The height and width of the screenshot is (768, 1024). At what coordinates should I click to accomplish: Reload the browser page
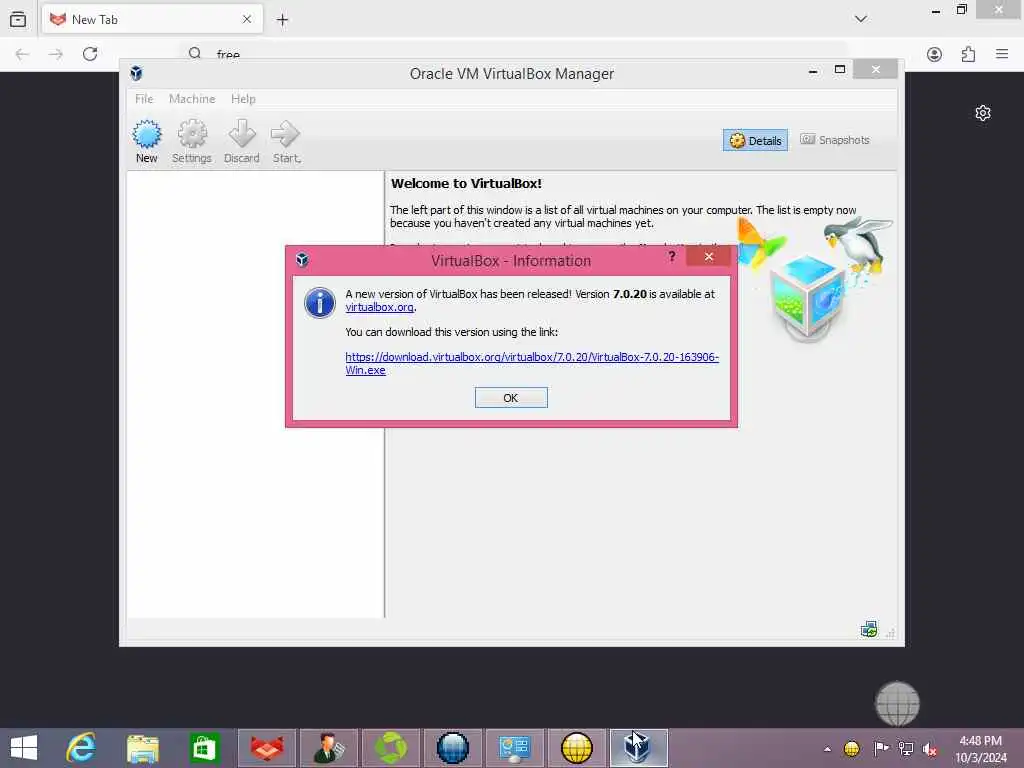coord(90,54)
